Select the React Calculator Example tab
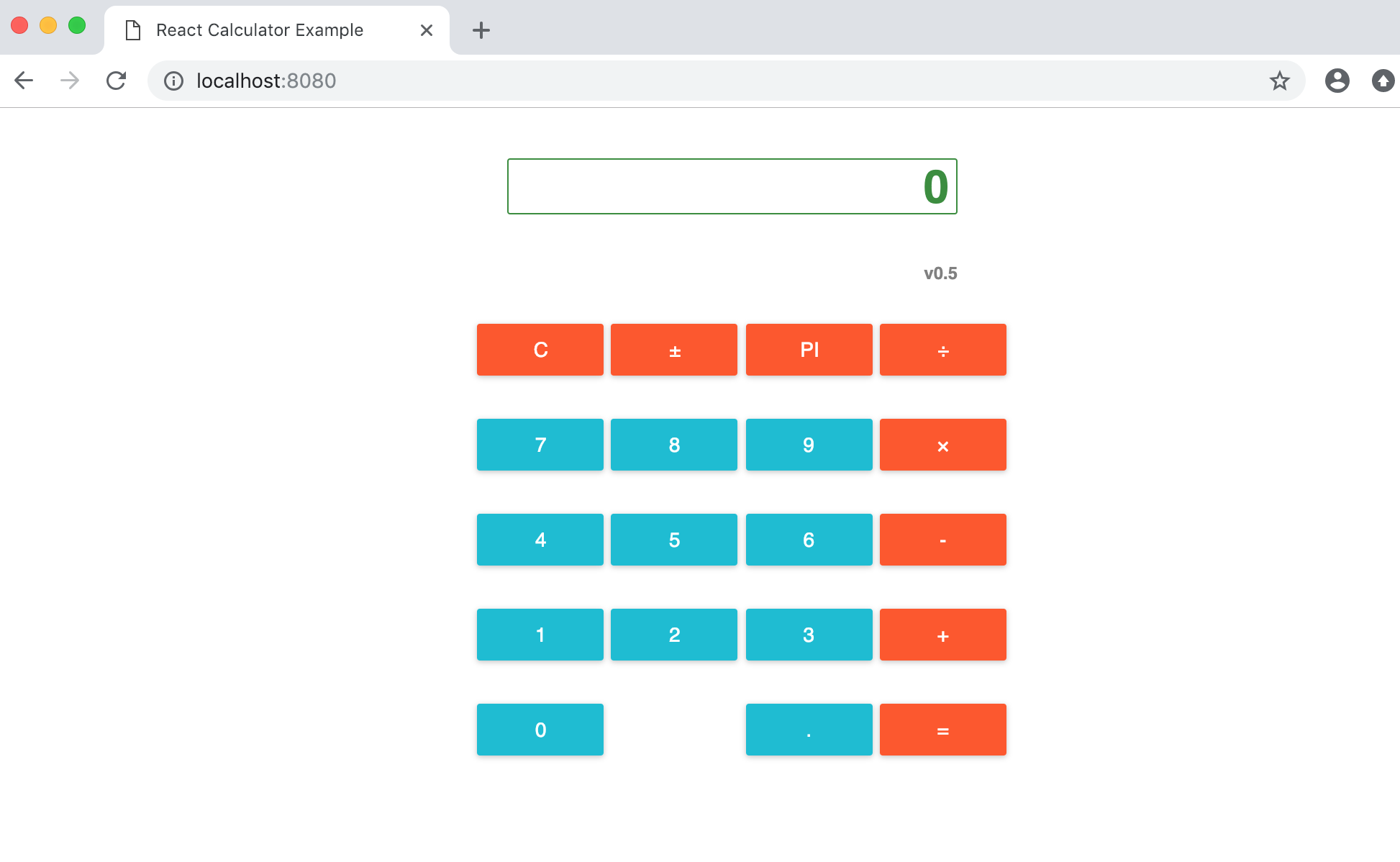Screen dimensions: 1400x862 tap(260, 30)
